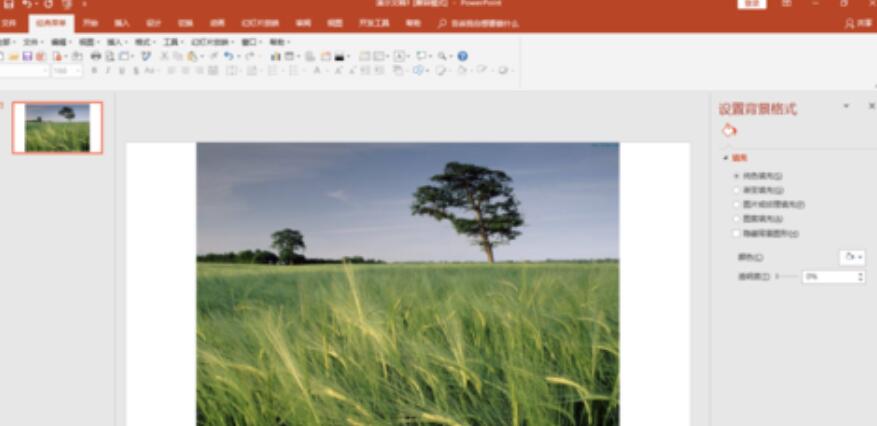Select the slide 1 thumbnail

click(x=57, y=127)
